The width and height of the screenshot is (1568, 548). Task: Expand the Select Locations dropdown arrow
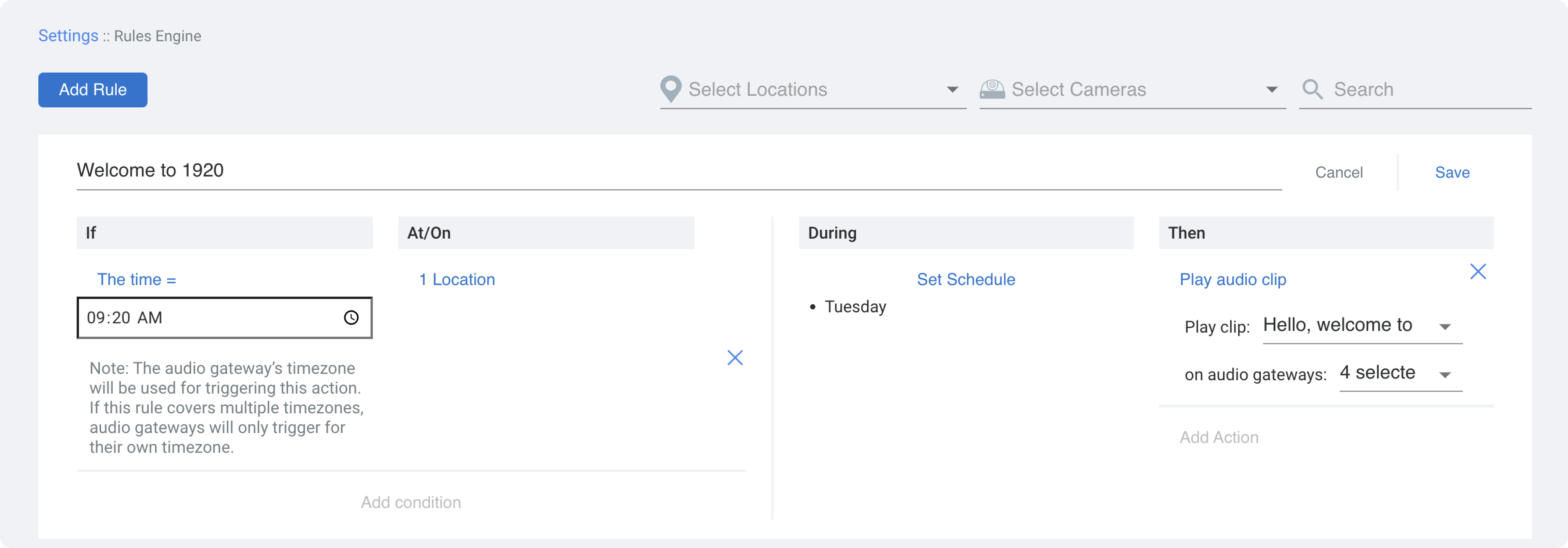(x=953, y=90)
